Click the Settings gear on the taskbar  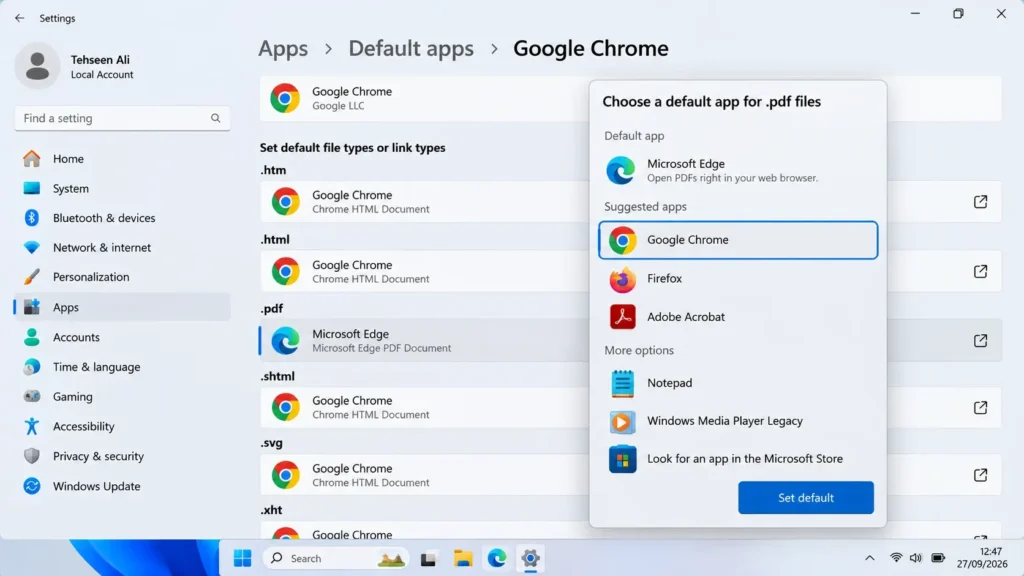[x=530, y=558]
